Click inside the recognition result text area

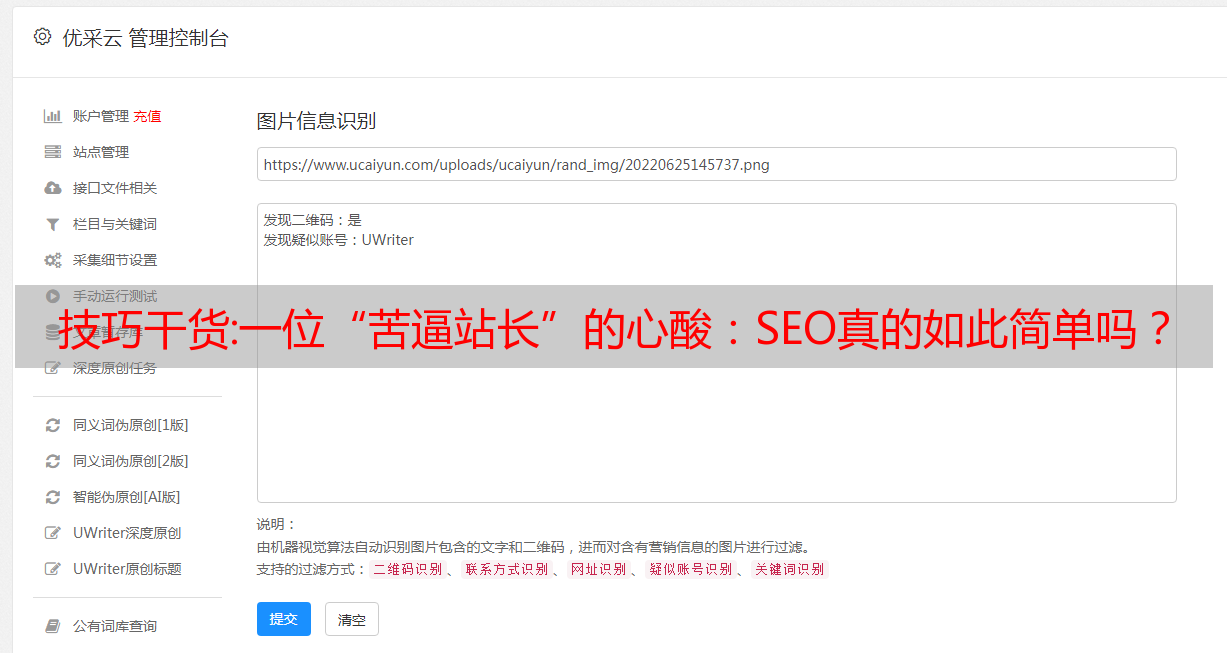click(x=716, y=352)
